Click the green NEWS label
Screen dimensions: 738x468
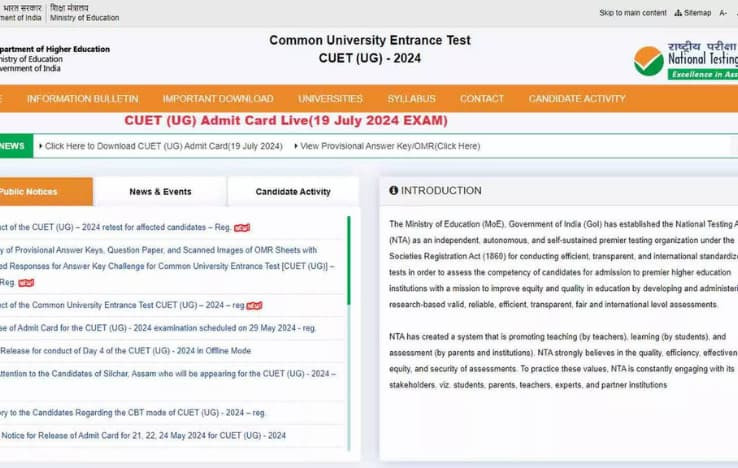pyautogui.click(x=16, y=146)
